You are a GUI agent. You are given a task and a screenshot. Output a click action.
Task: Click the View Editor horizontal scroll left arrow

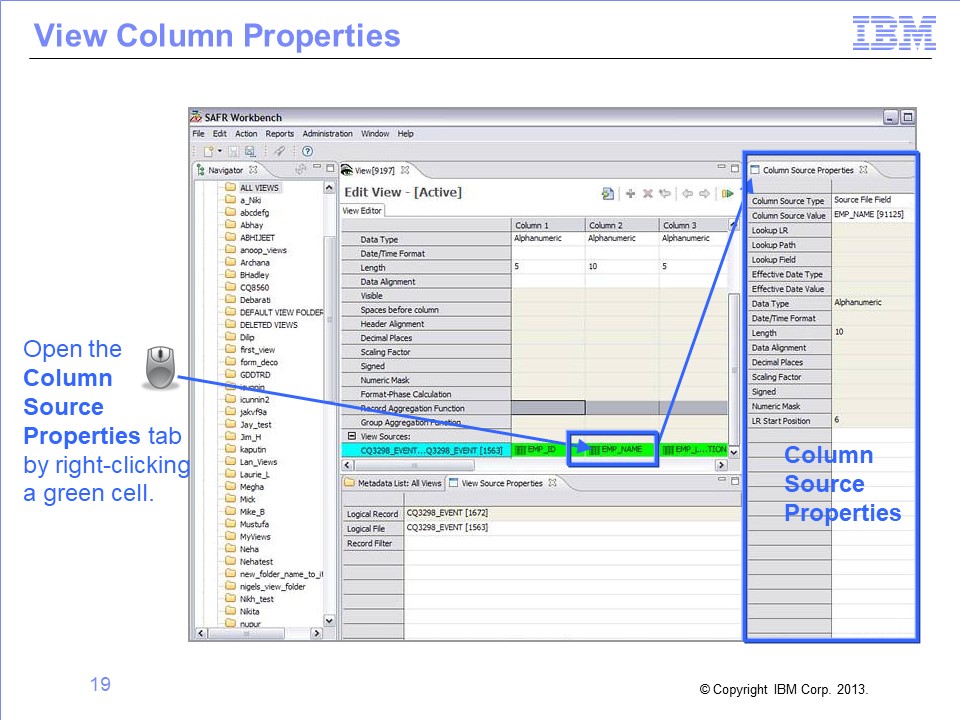(347, 465)
